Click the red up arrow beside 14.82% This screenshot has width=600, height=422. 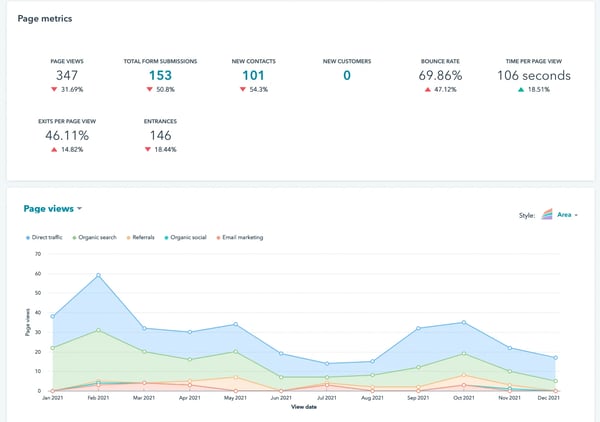[x=54, y=149]
